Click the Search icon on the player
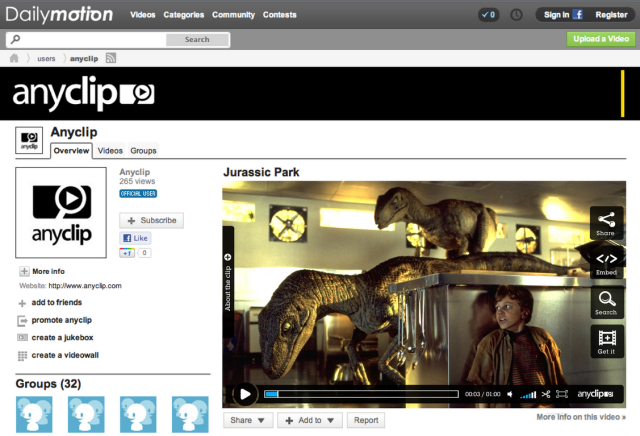The height and width of the screenshot is (436, 640). (607, 302)
